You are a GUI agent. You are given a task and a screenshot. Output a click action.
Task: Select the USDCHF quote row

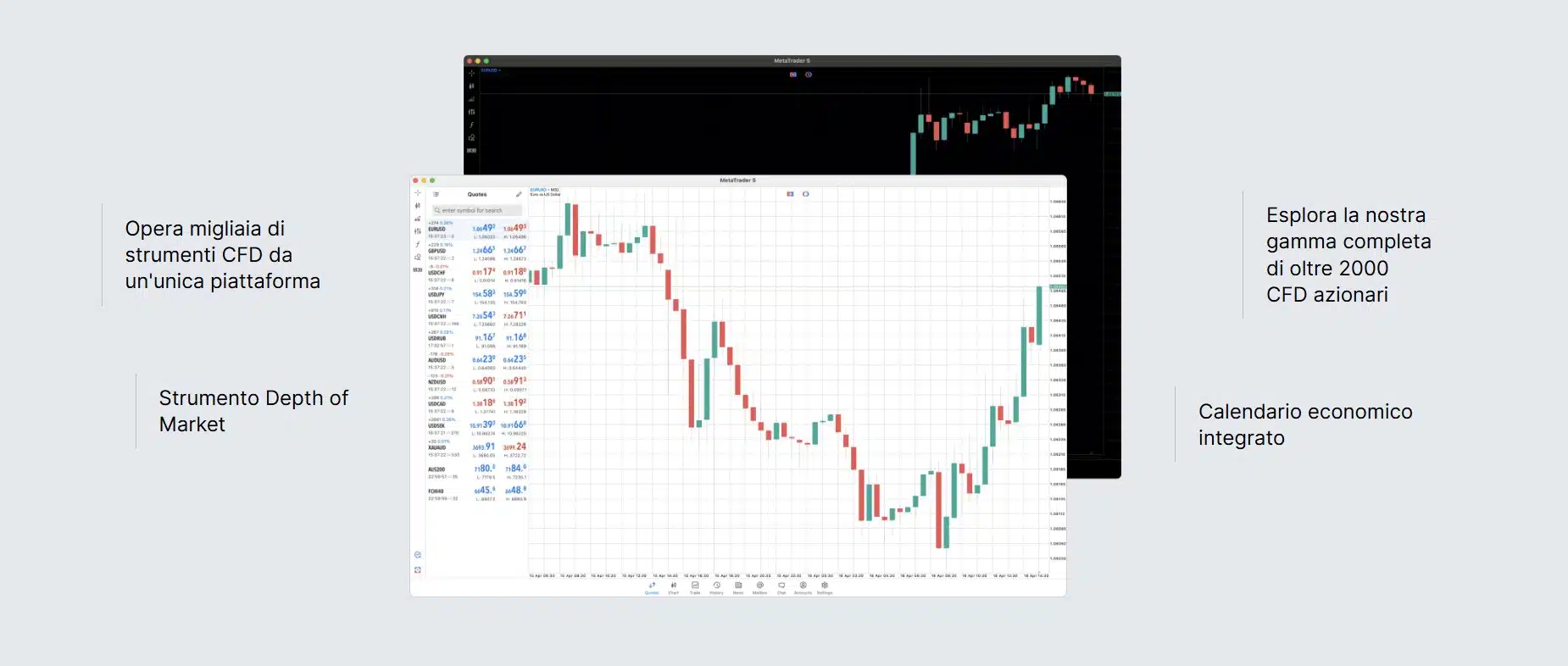pyautogui.click(x=476, y=274)
